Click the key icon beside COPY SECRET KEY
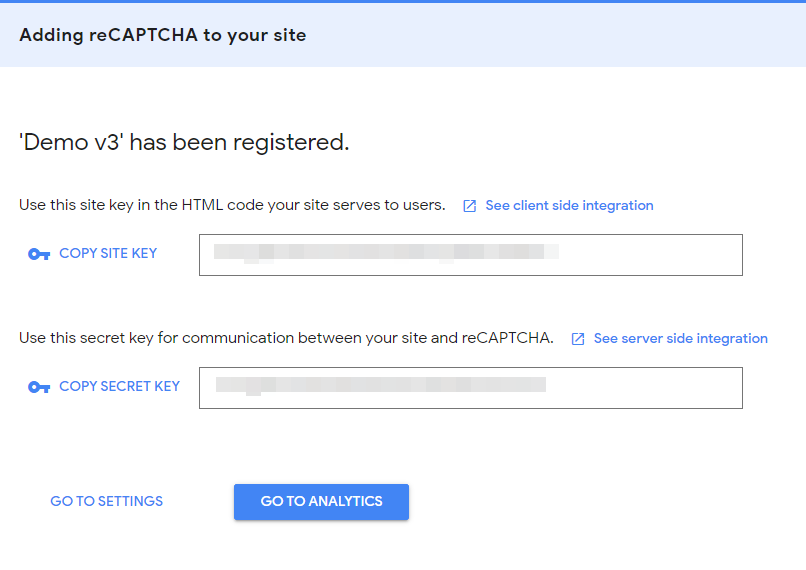Screen dimensions: 806x570 click(x=39, y=387)
